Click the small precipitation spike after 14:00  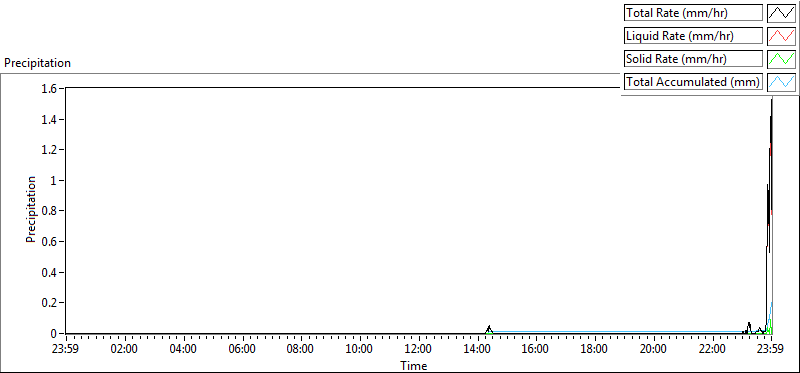pyautogui.click(x=489, y=329)
